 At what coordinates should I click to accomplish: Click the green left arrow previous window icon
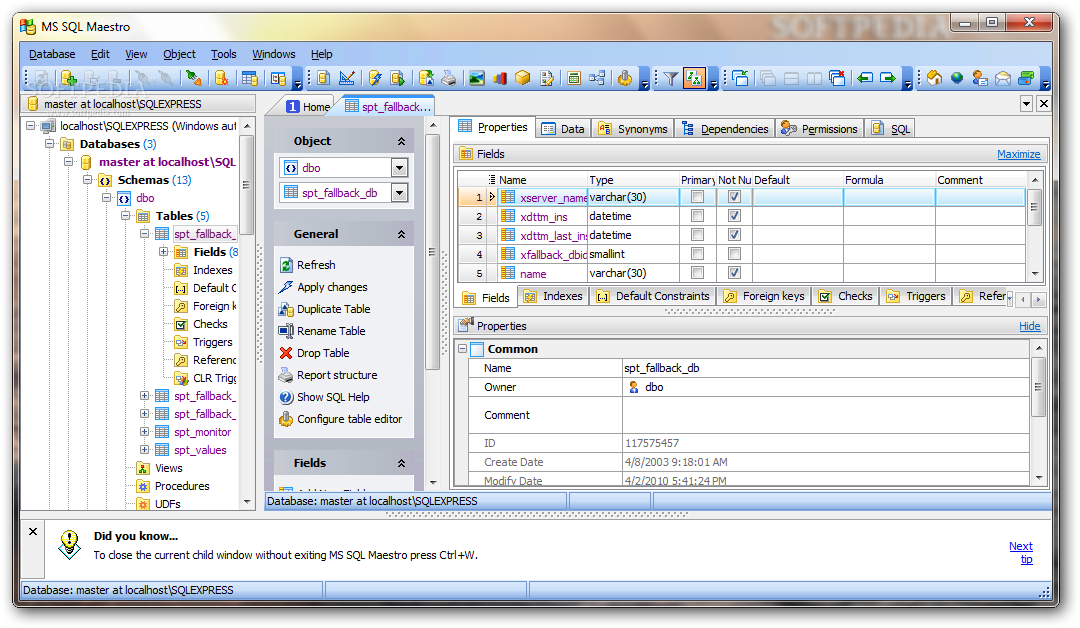tap(864, 78)
